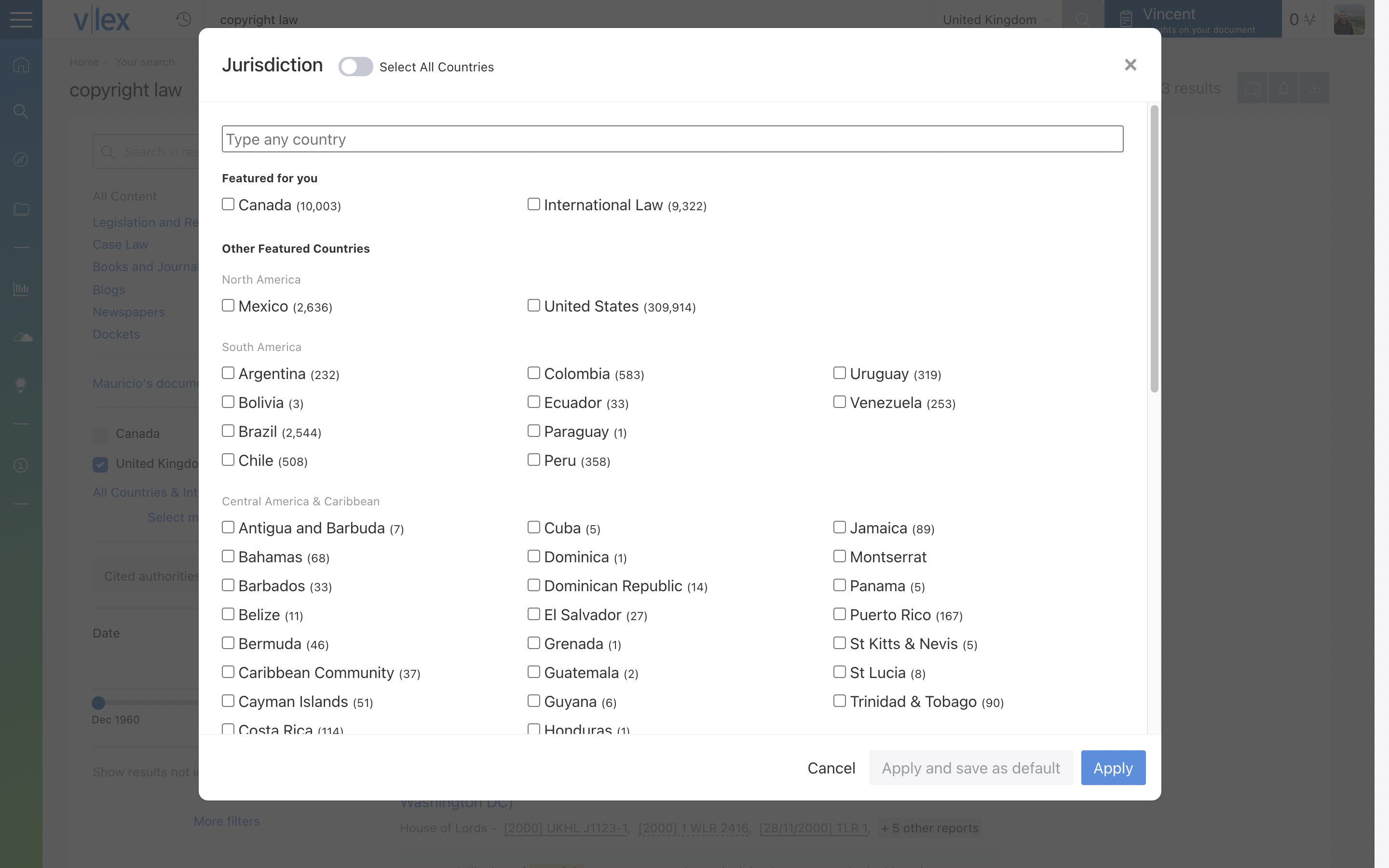Check the Puerto Rico checkbox
Screen dimensions: 1389x868
point(839,614)
